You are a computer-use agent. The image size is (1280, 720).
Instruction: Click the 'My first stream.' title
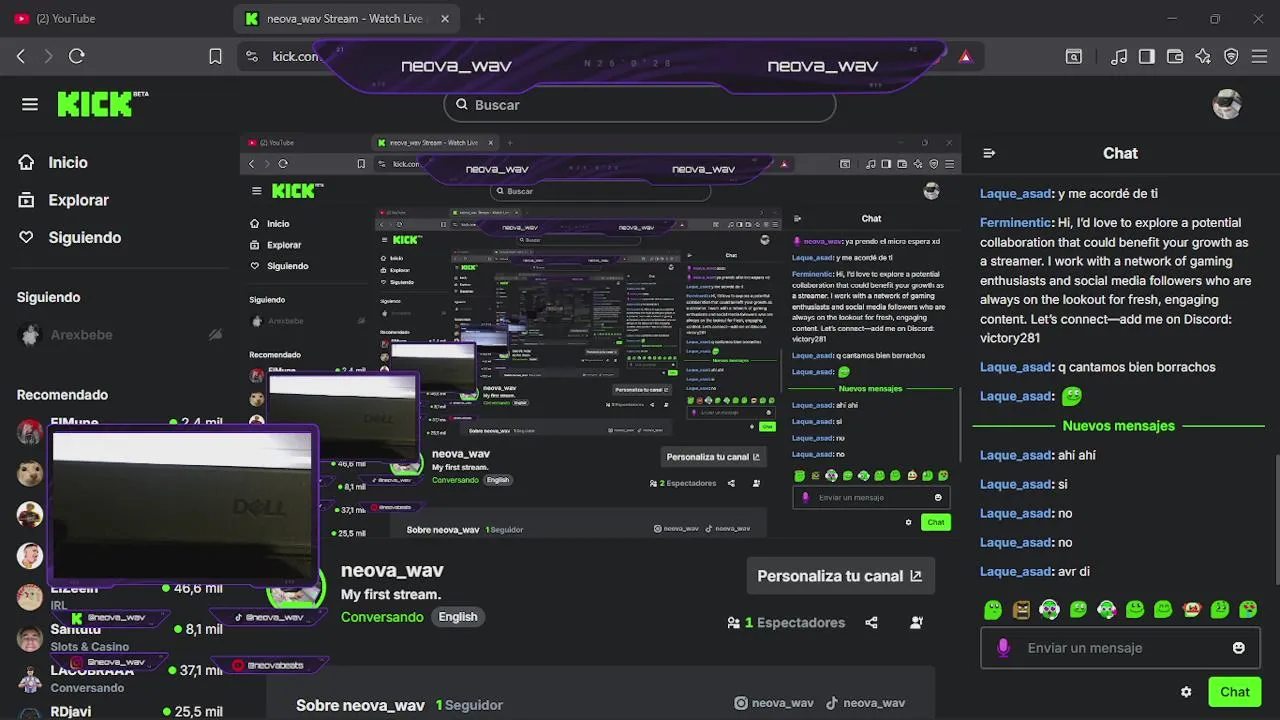click(391, 594)
